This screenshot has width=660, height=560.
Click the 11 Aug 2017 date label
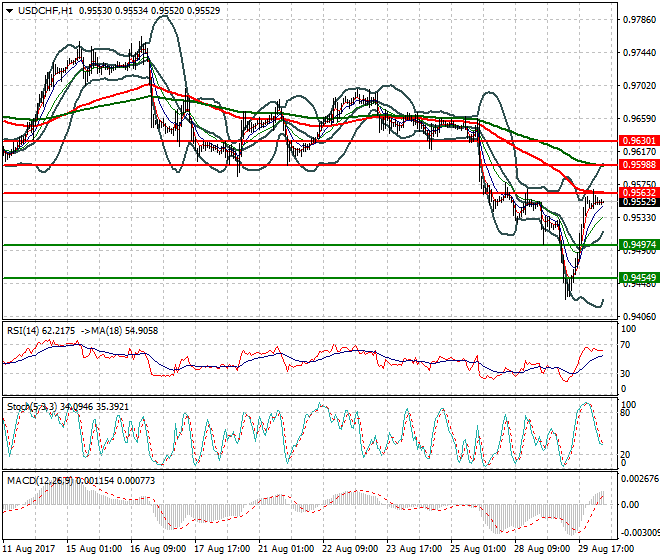click(29, 549)
